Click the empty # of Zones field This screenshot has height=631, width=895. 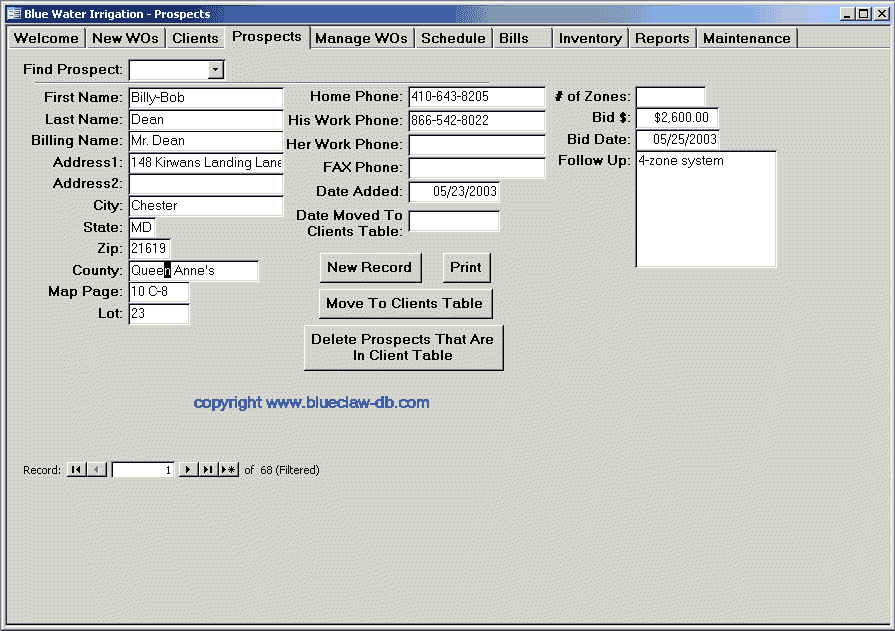(x=671, y=97)
